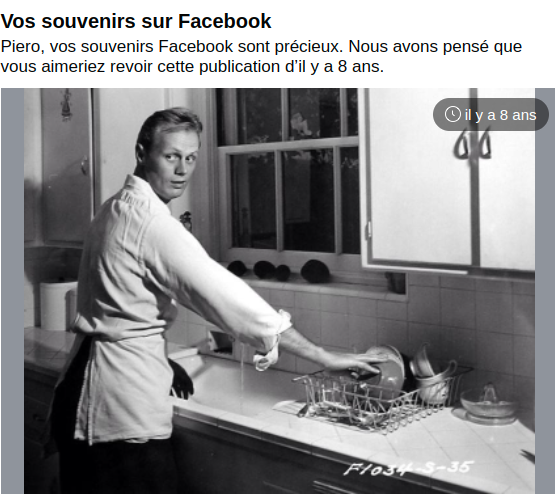Image resolution: width=555 pixels, height=494 pixels.
Task: Click the white canister on the counter
Action: 57,305
